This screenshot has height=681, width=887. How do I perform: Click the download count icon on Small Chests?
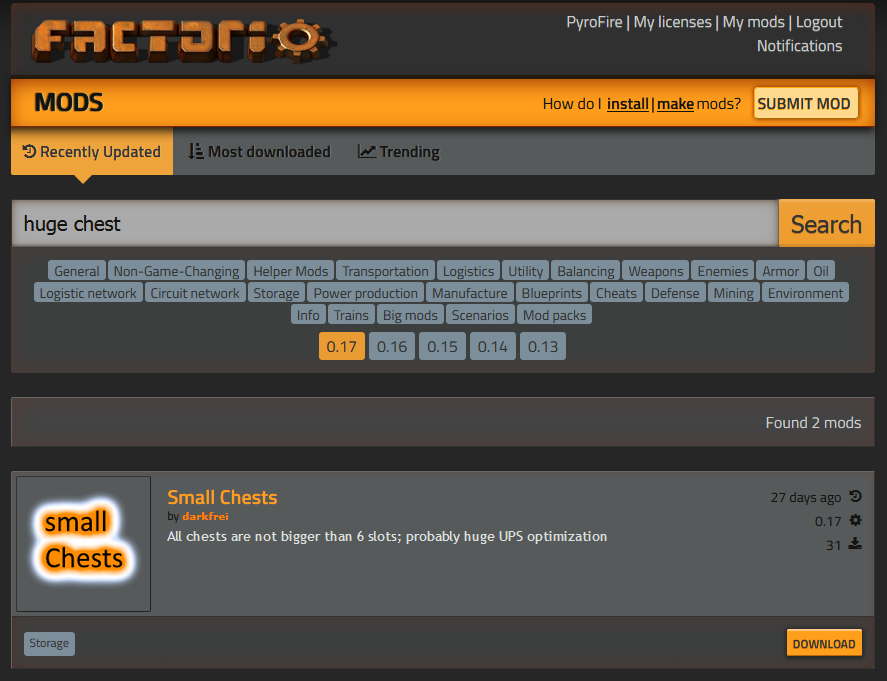[855, 544]
